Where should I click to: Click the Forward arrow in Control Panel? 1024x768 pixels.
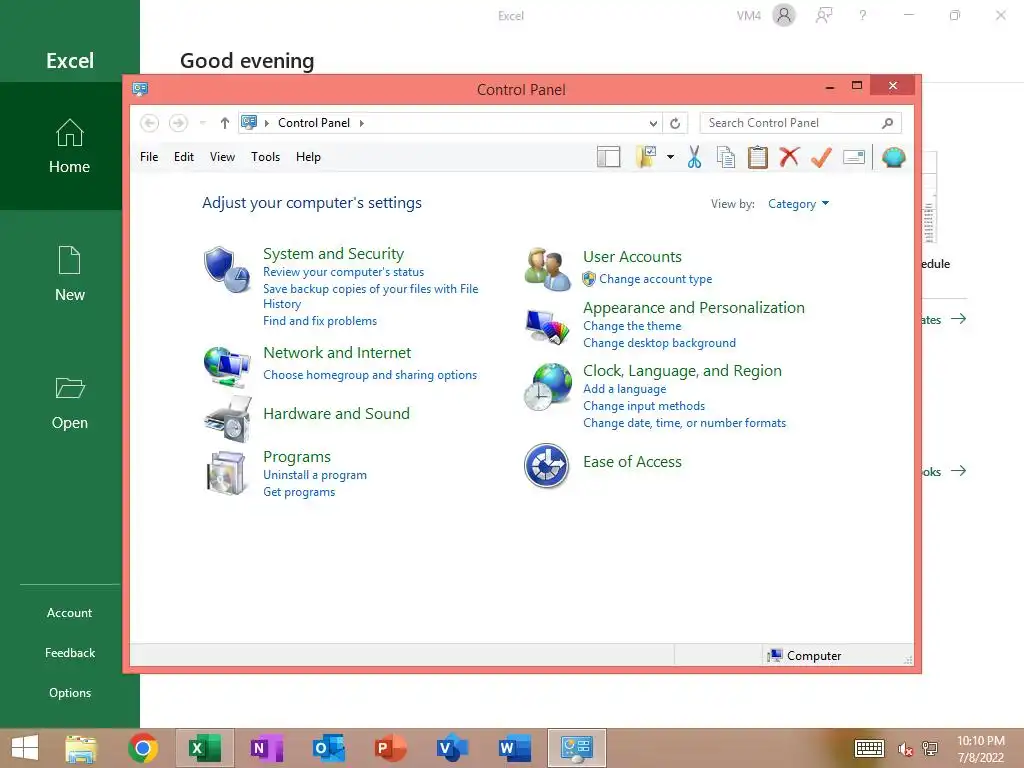coord(178,123)
